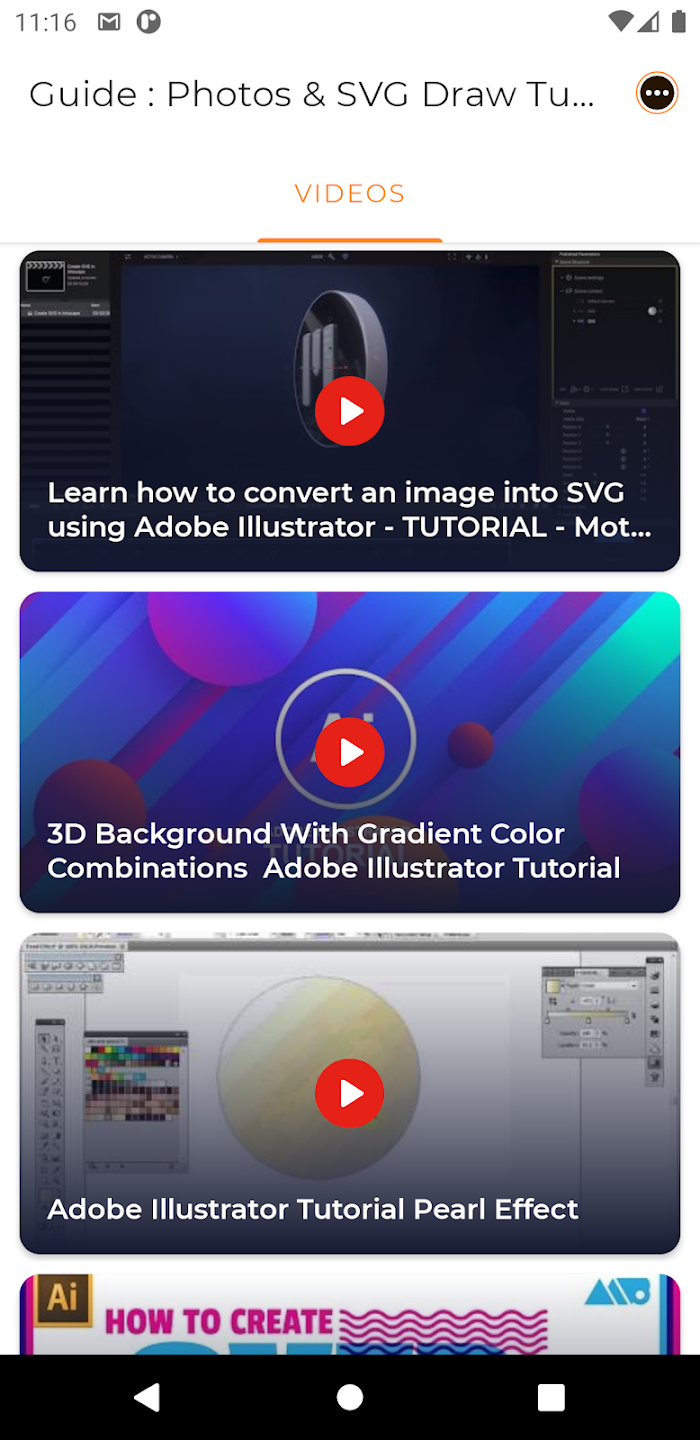Tap the 11:16 clock in status bar
This screenshot has width=700, height=1440.
pyautogui.click(x=46, y=22)
